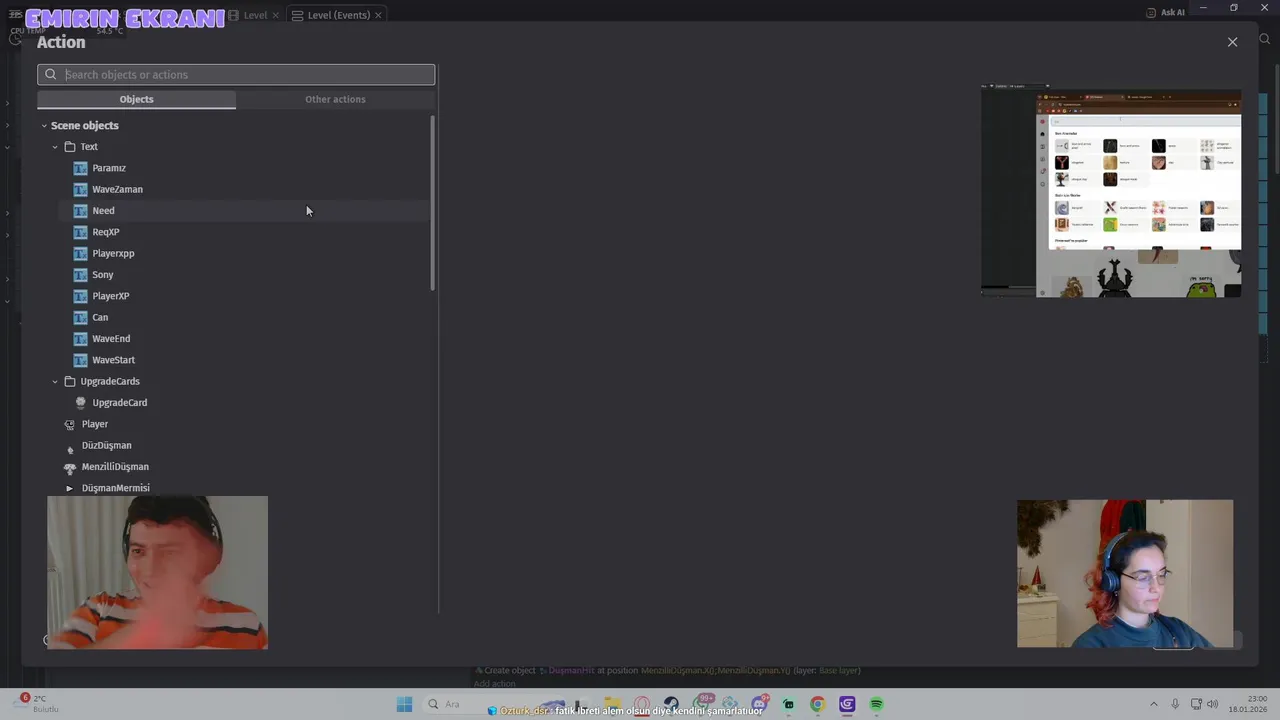Open Spotify from the taskbar
The height and width of the screenshot is (720, 1280).
coord(876,704)
